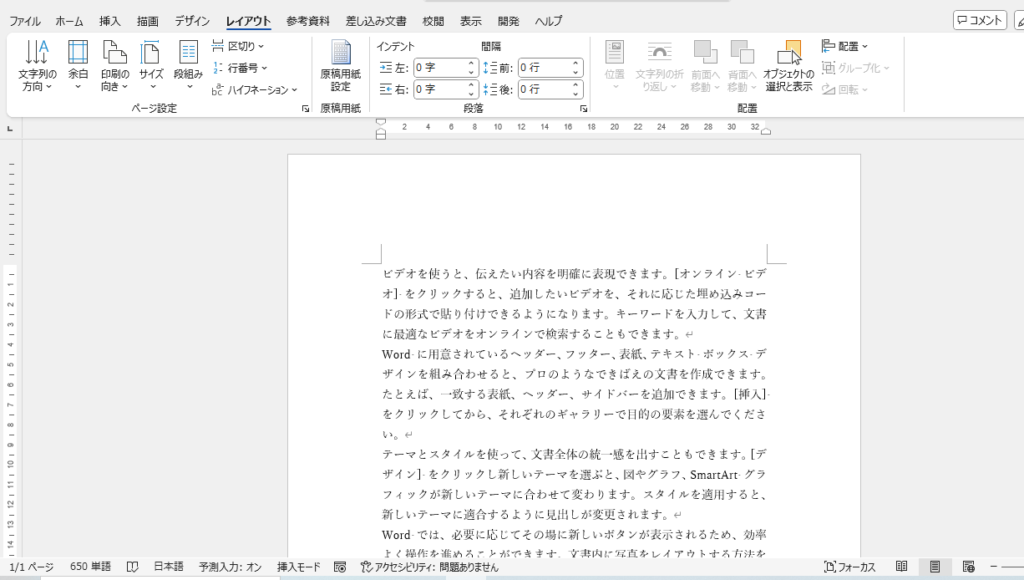Open the 段組み columns menu

pyautogui.click(x=188, y=65)
